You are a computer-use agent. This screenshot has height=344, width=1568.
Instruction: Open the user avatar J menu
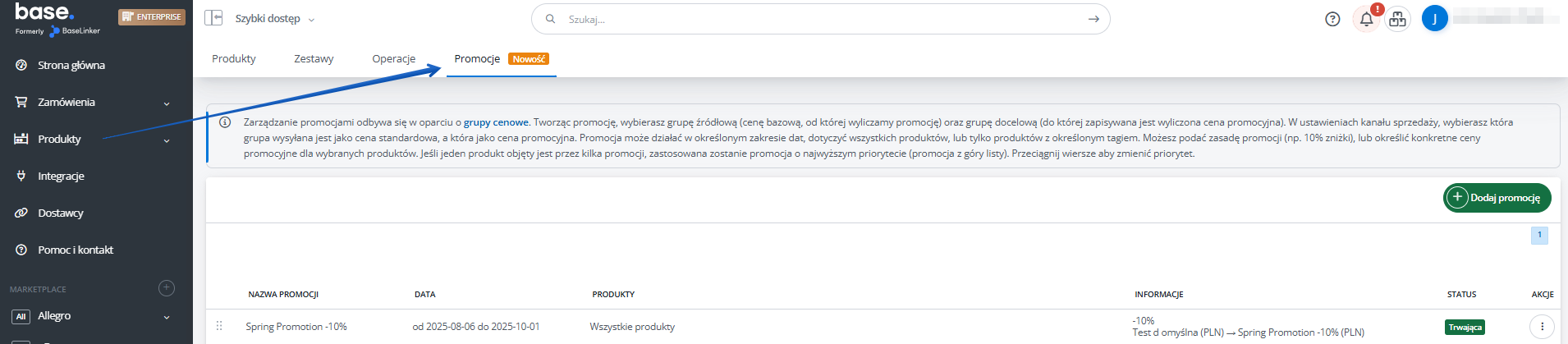pos(1434,18)
